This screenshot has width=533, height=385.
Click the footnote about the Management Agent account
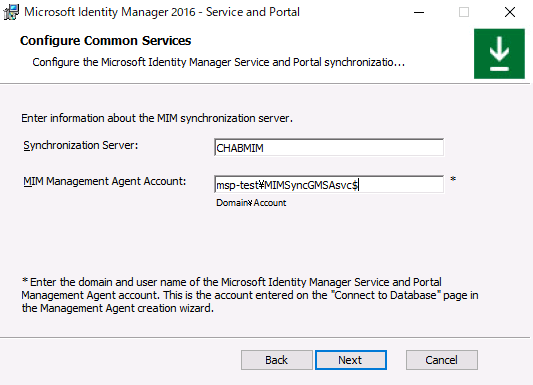pyautogui.click(x=250, y=295)
